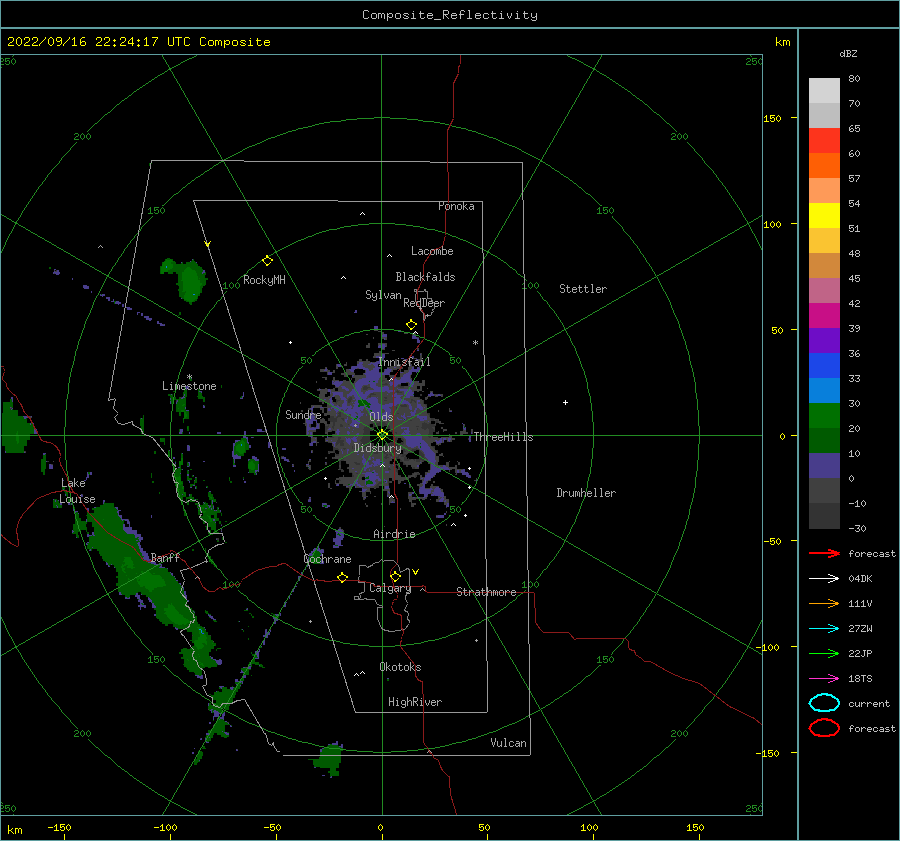Click the green echo cell south of Vulcan boundary
This screenshot has width=900, height=841.
click(x=328, y=759)
